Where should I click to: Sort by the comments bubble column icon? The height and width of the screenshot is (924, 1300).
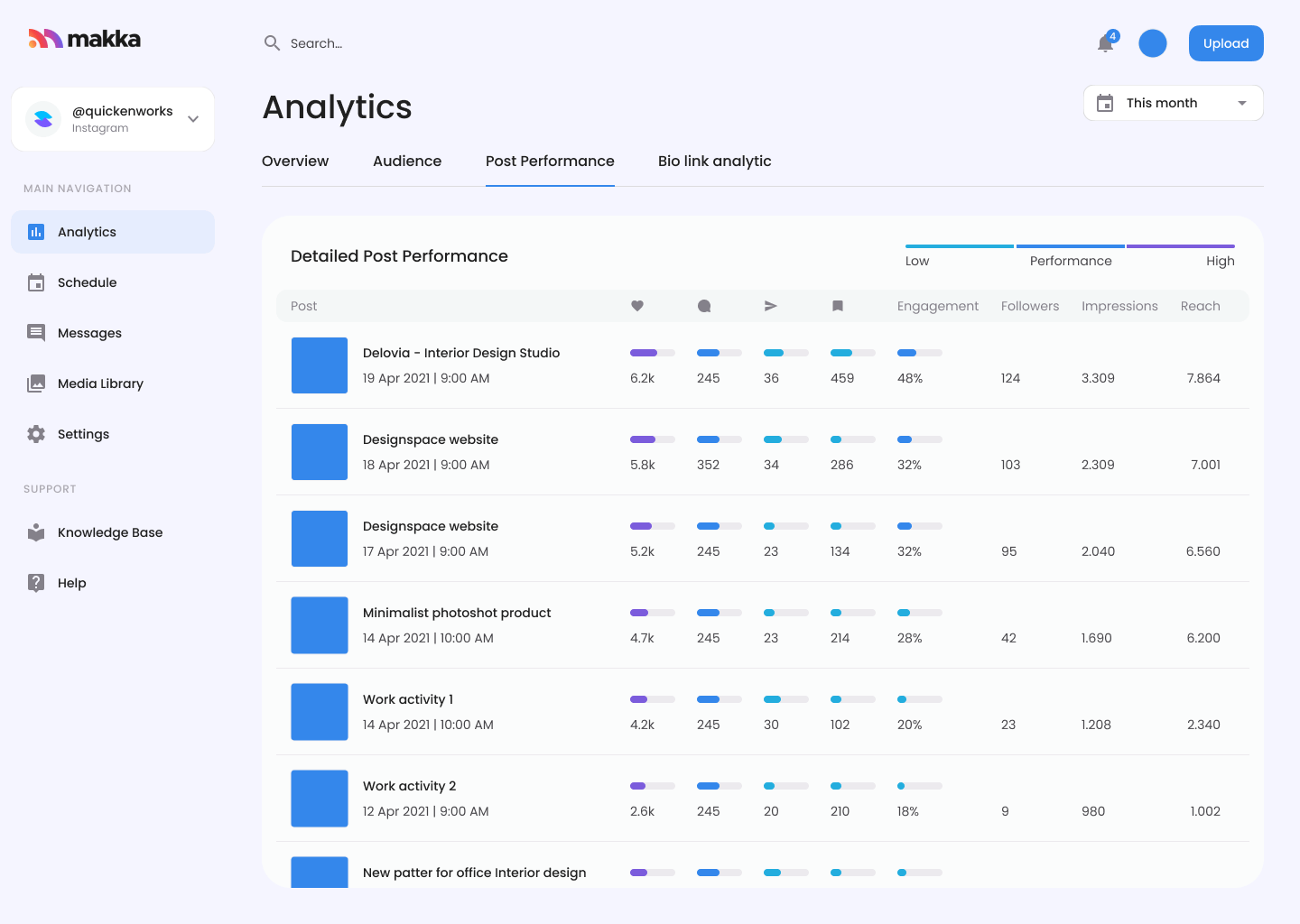pos(704,306)
